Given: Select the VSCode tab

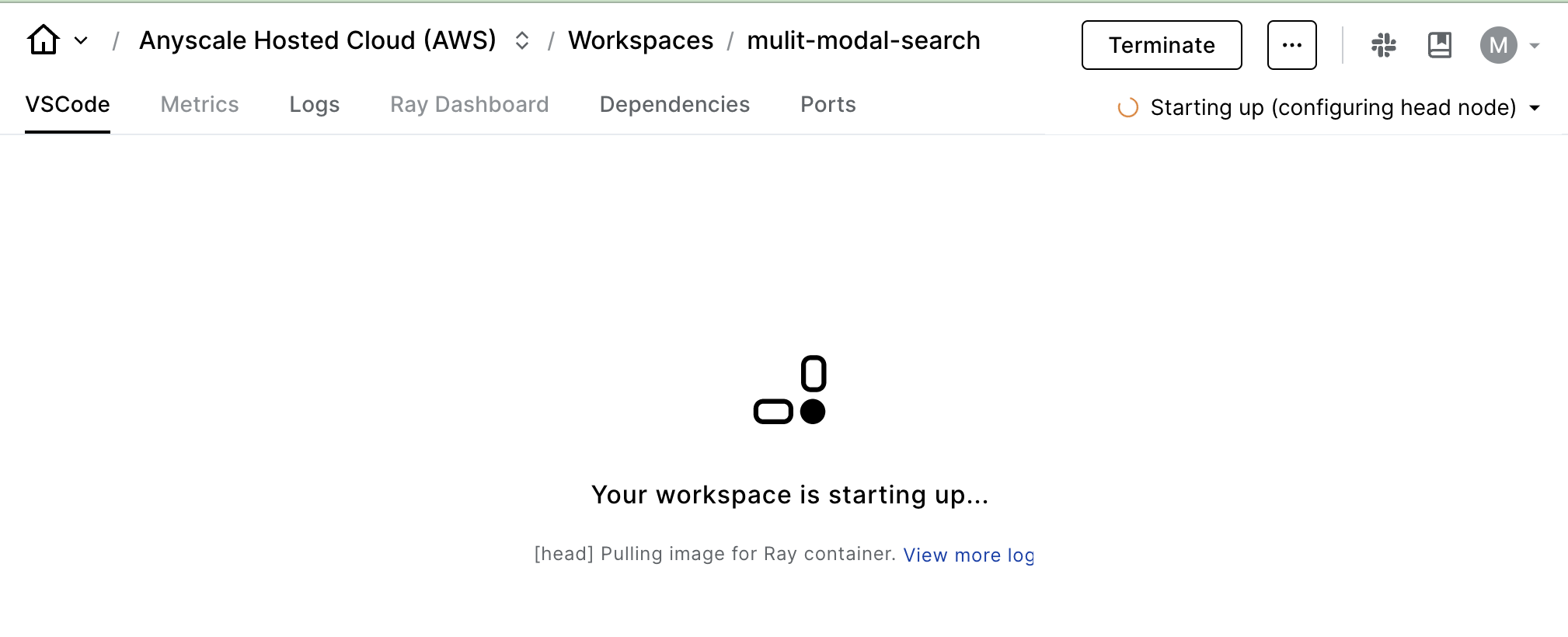Looking at the screenshot, I should pyautogui.click(x=68, y=105).
